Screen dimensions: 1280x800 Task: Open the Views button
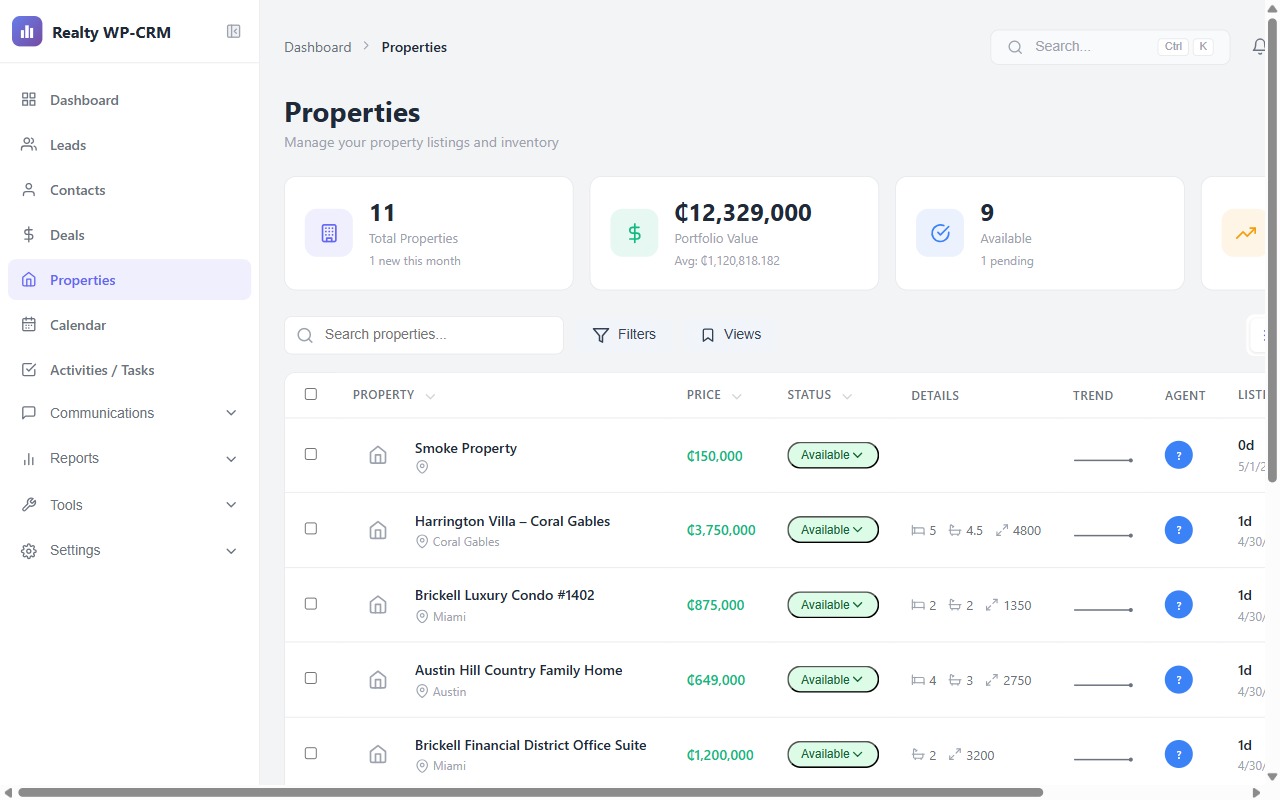click(731, 335)
